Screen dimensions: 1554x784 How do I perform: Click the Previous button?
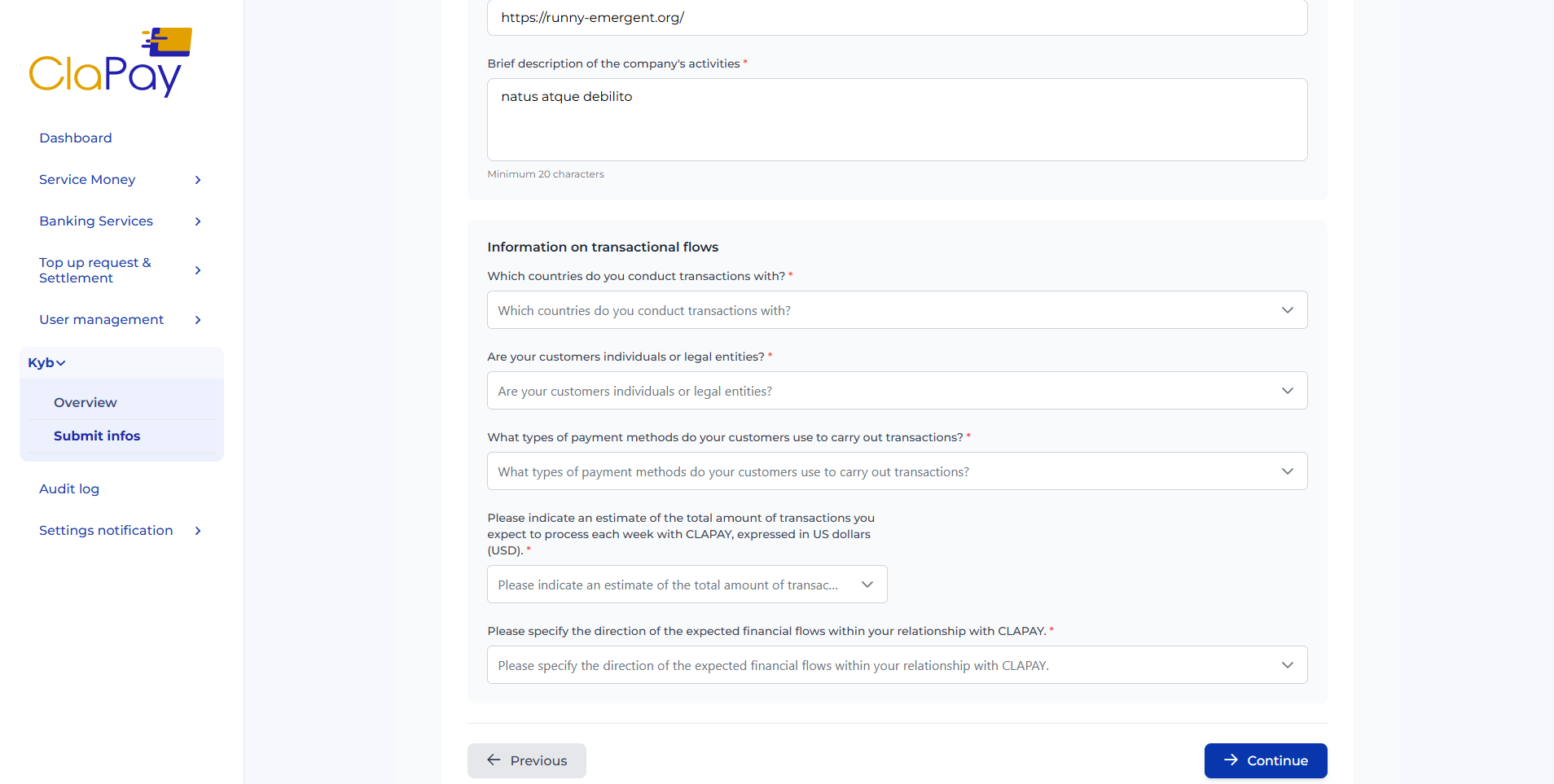tap(526, 760)
